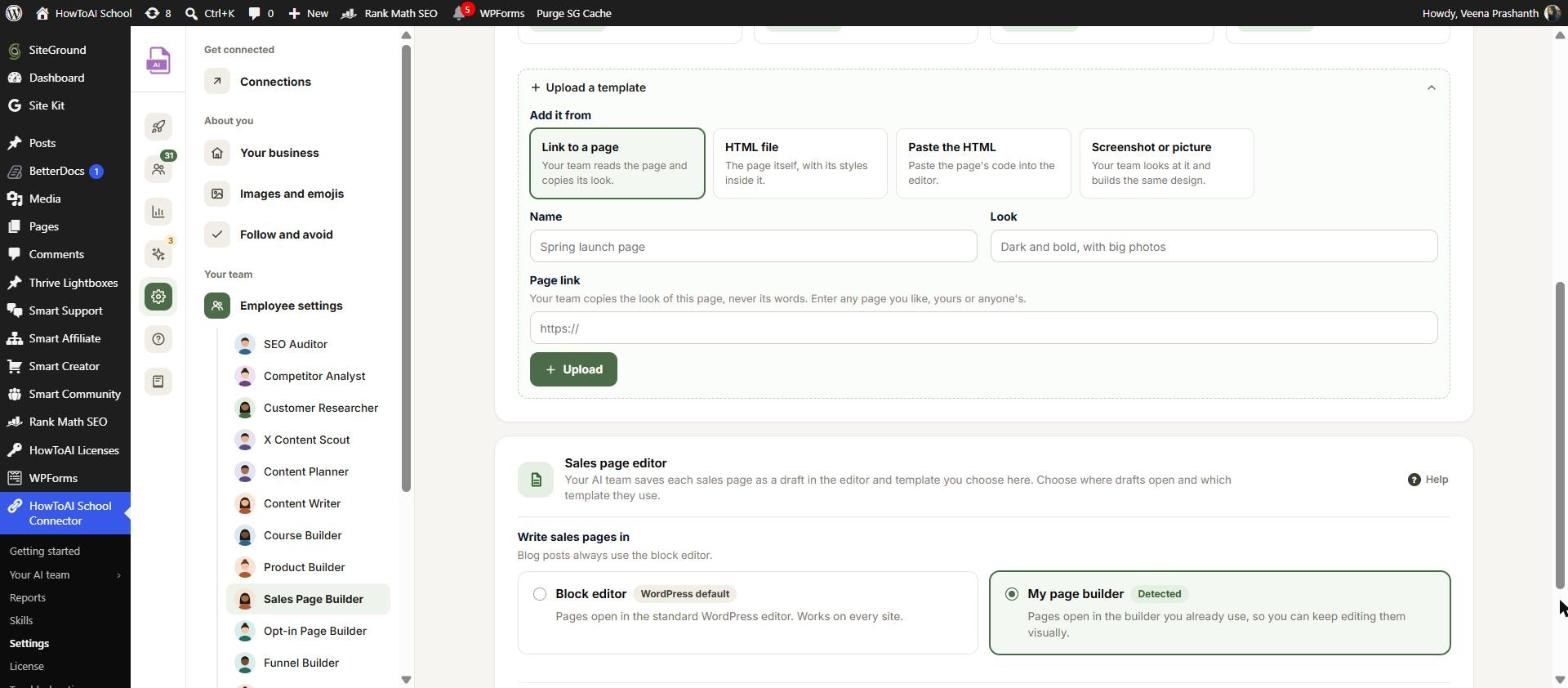Open the + New dropdown in admin bar
Screen dimensions: 1568x688
coord(308,13)
